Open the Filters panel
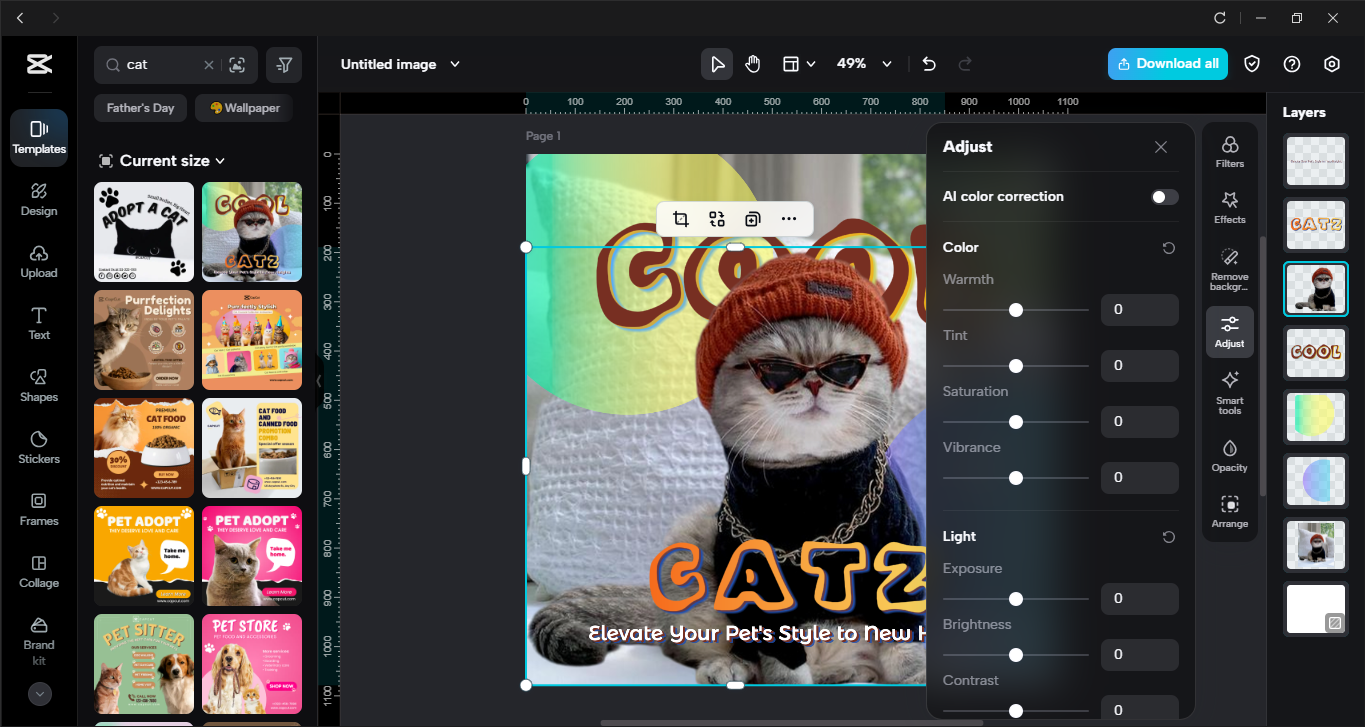The height and width of the screenshot is (727, 1365). 1229,150
